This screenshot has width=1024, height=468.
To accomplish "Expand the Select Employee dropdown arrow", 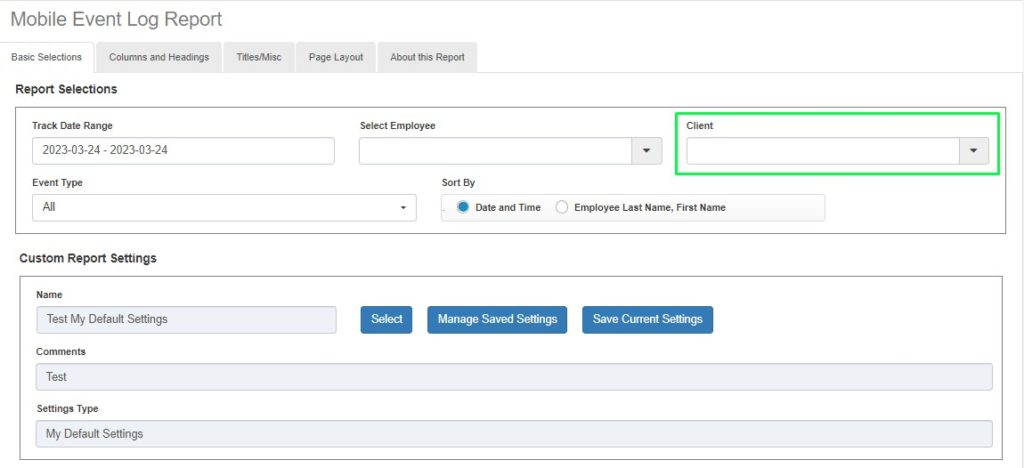I will click(646, 151).
